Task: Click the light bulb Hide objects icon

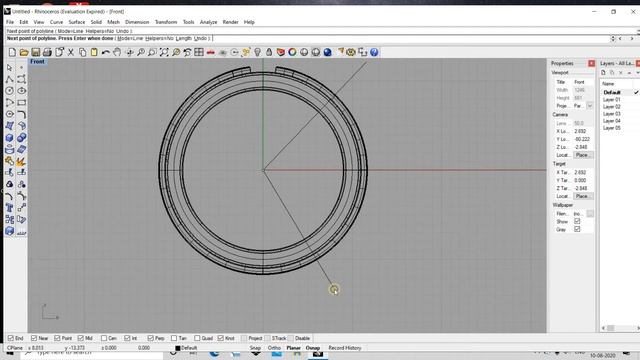Action: (258, 52)
